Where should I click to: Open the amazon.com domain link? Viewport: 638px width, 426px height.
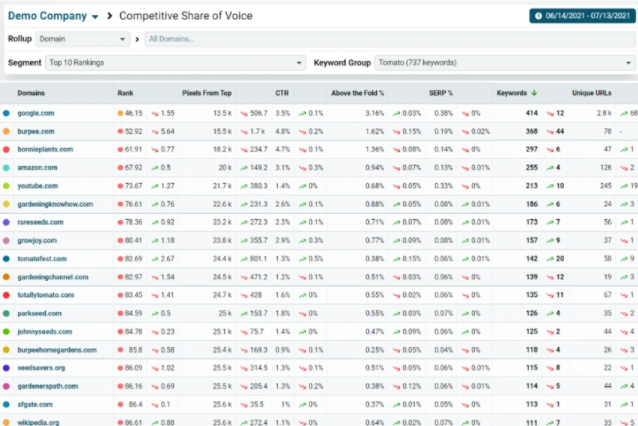tap(37, 168)
